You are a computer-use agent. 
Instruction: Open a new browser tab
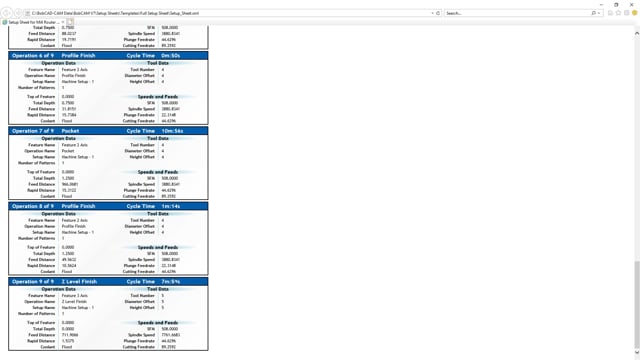click(x=70, y=22)
